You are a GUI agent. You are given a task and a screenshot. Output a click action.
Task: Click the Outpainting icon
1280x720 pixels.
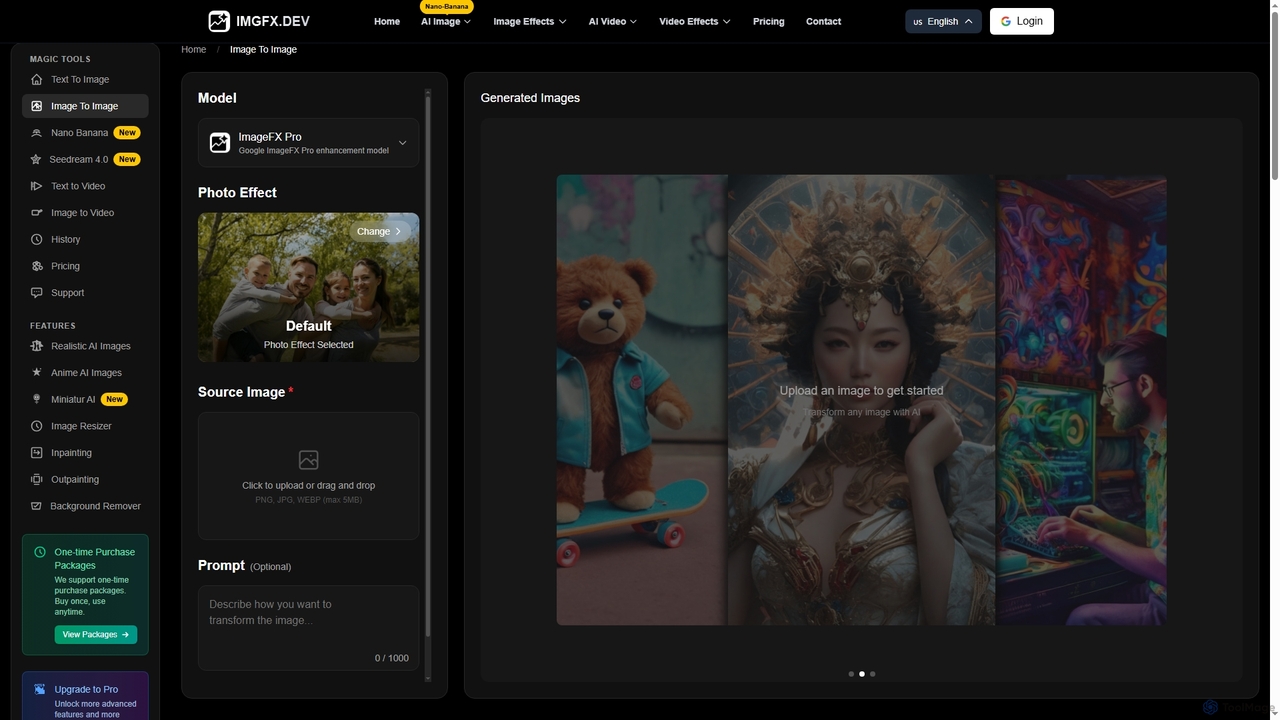tap(37, 479)
